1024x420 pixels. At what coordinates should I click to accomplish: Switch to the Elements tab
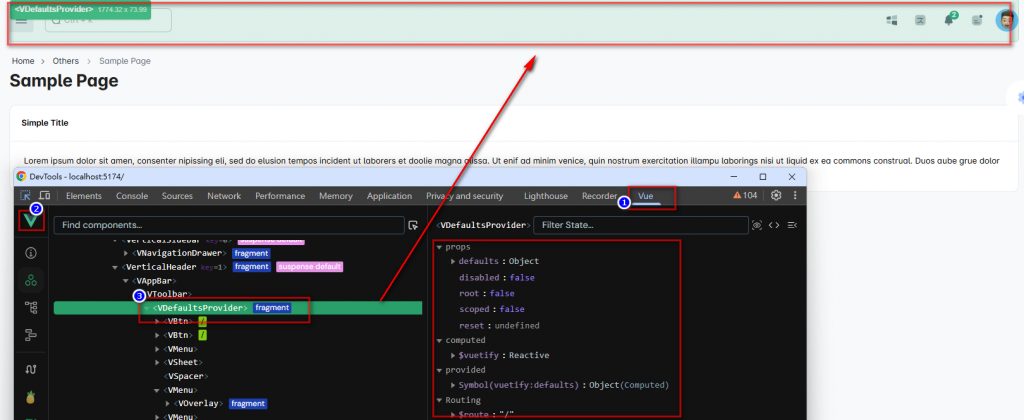click(x=84, y=196)
